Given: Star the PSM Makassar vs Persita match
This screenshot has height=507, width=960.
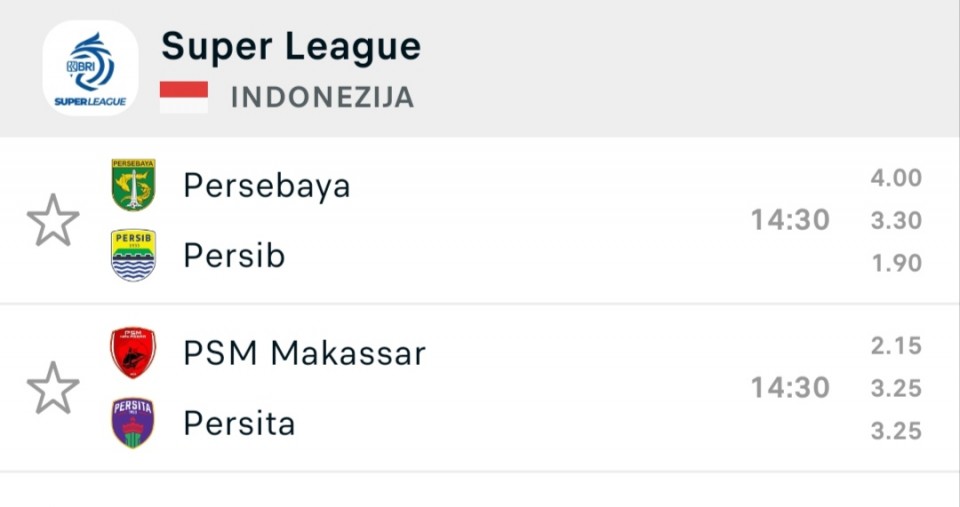Looking at the screenshot, I should point(53,388).
